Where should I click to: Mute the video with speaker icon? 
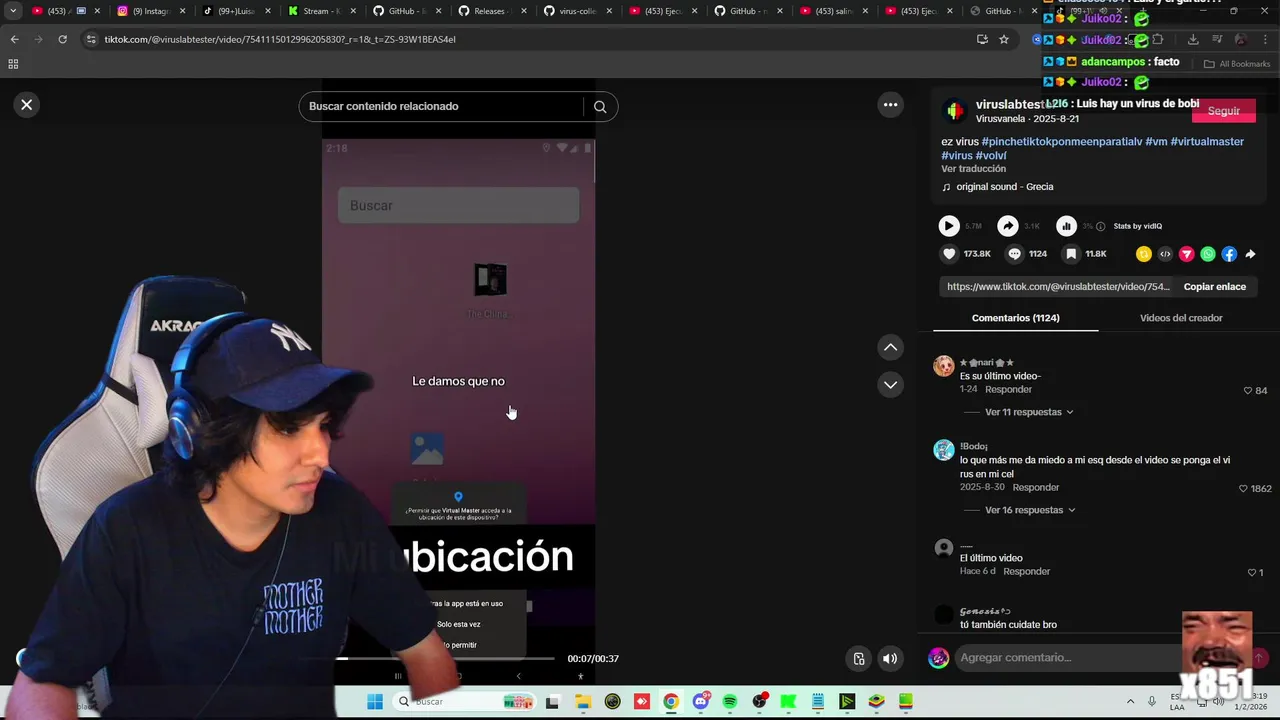[x=889, y=658]
